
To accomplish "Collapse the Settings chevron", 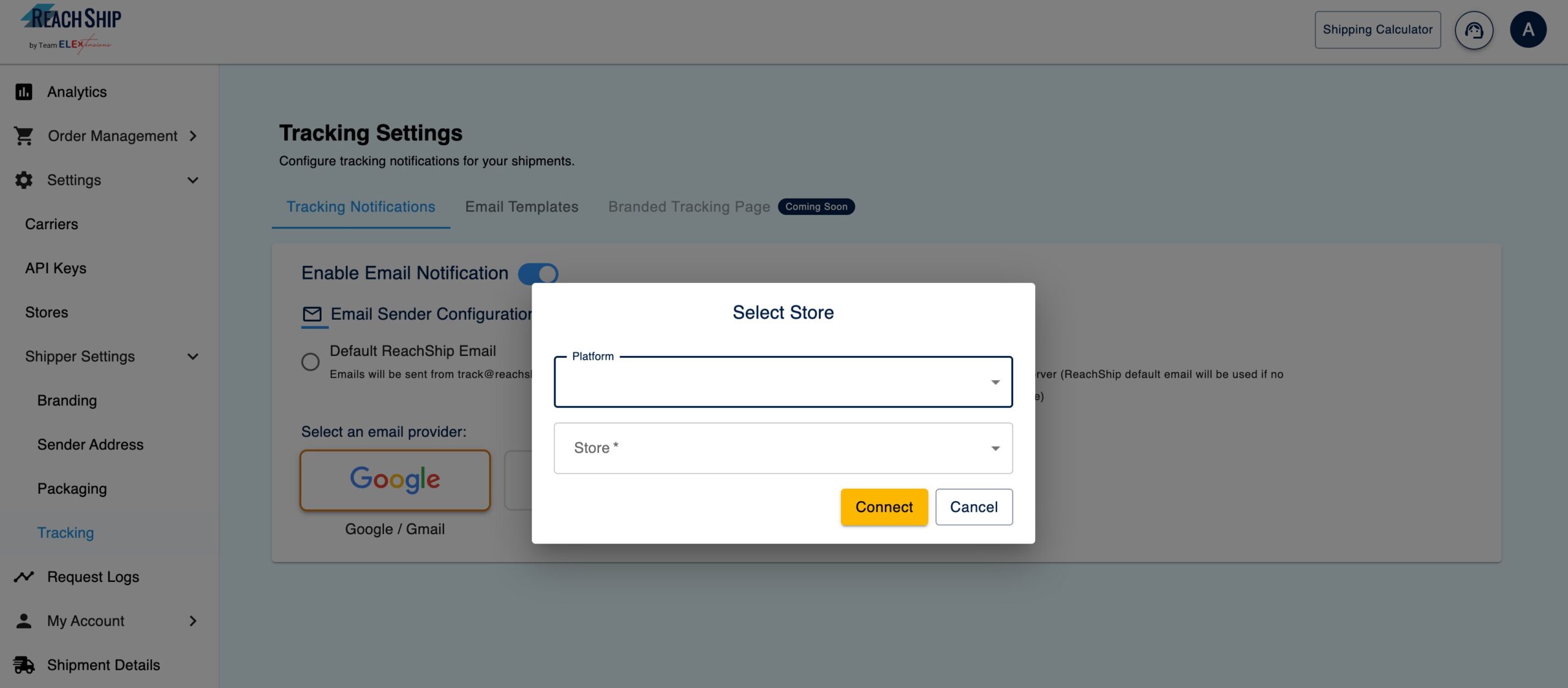I will tap(193, 180).
